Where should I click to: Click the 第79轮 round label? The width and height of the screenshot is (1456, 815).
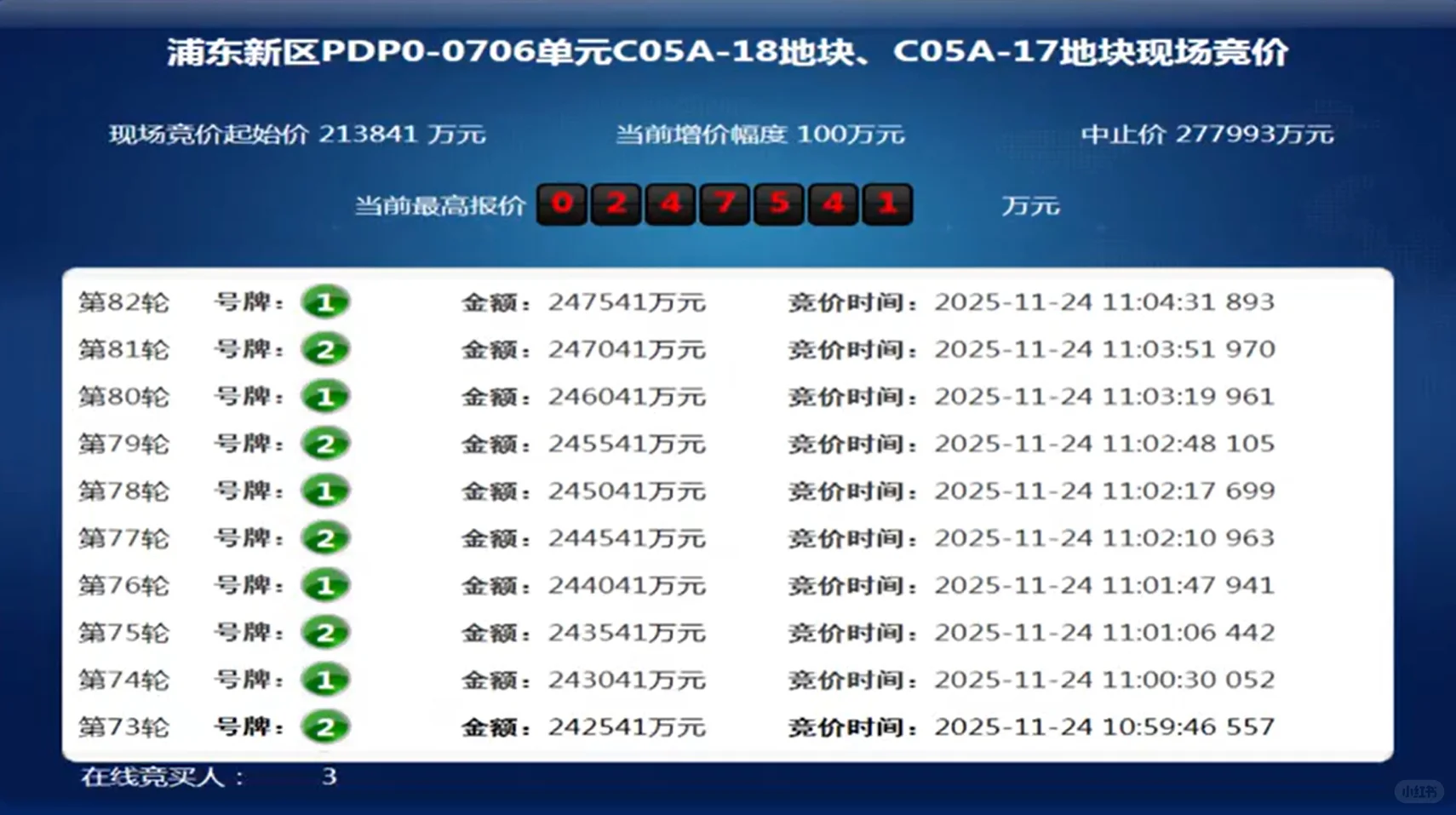pos(124,444)
